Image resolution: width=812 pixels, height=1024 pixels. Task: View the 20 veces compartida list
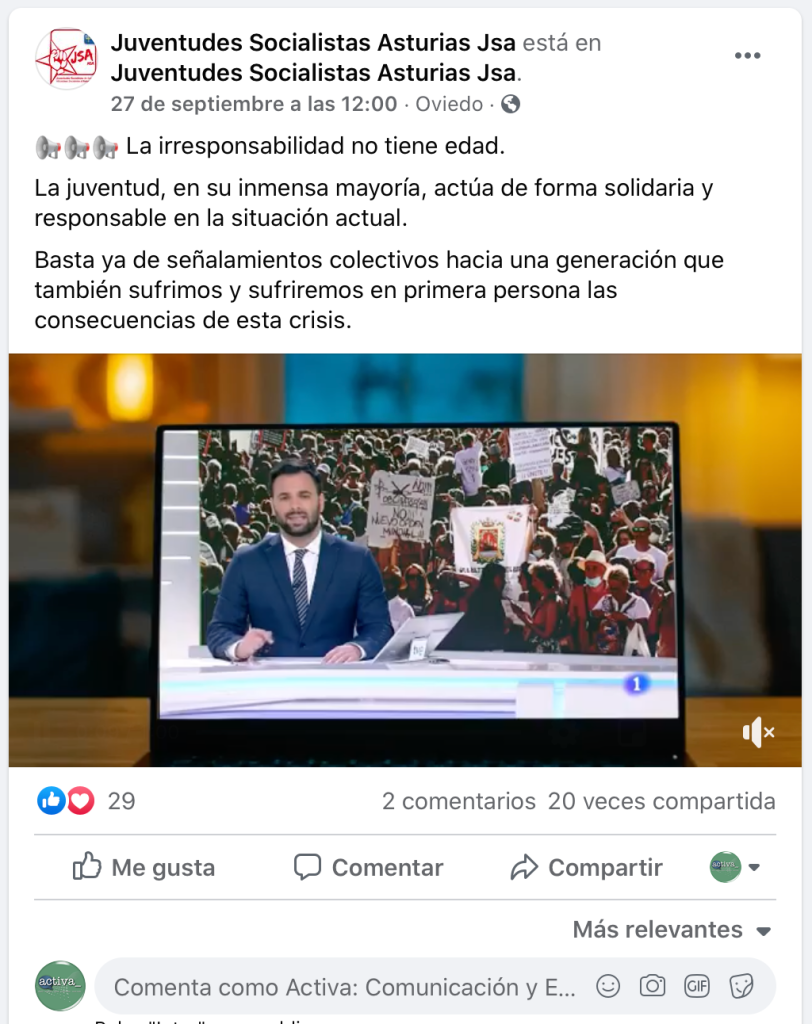pyautogui.click(x=661, y=801)
